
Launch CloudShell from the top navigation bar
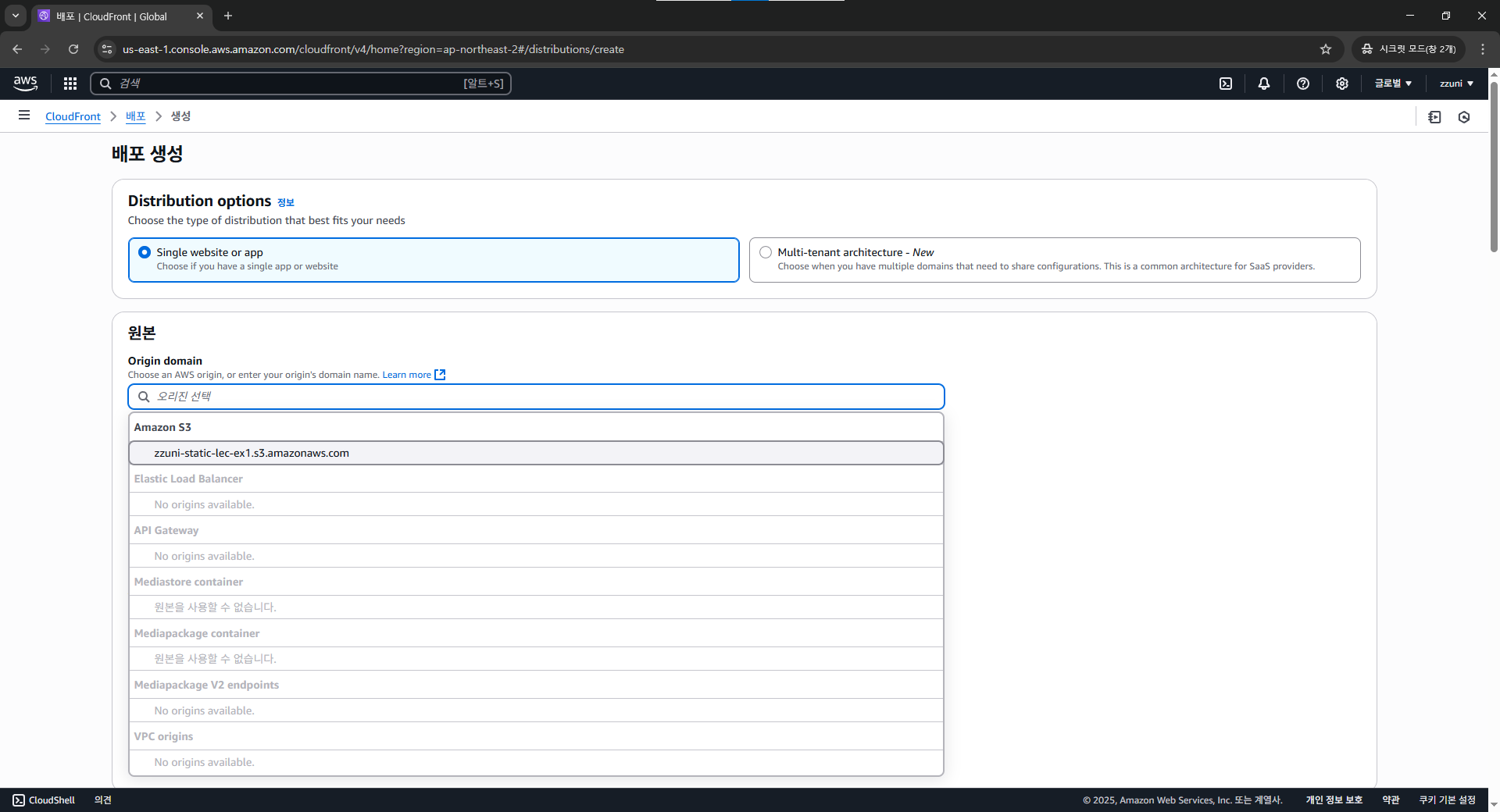pyautogui.click(x=1226, y=84)
